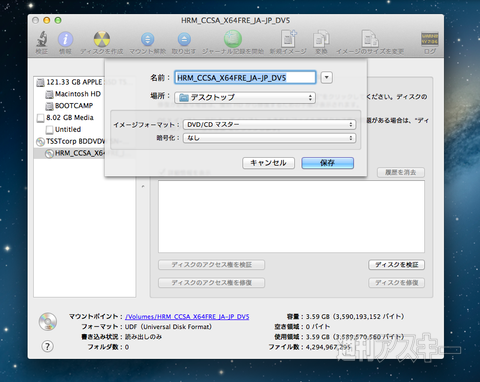Click Repair Disk (ディスクを修復) button
Screen dimensions: 480x382
396,283
